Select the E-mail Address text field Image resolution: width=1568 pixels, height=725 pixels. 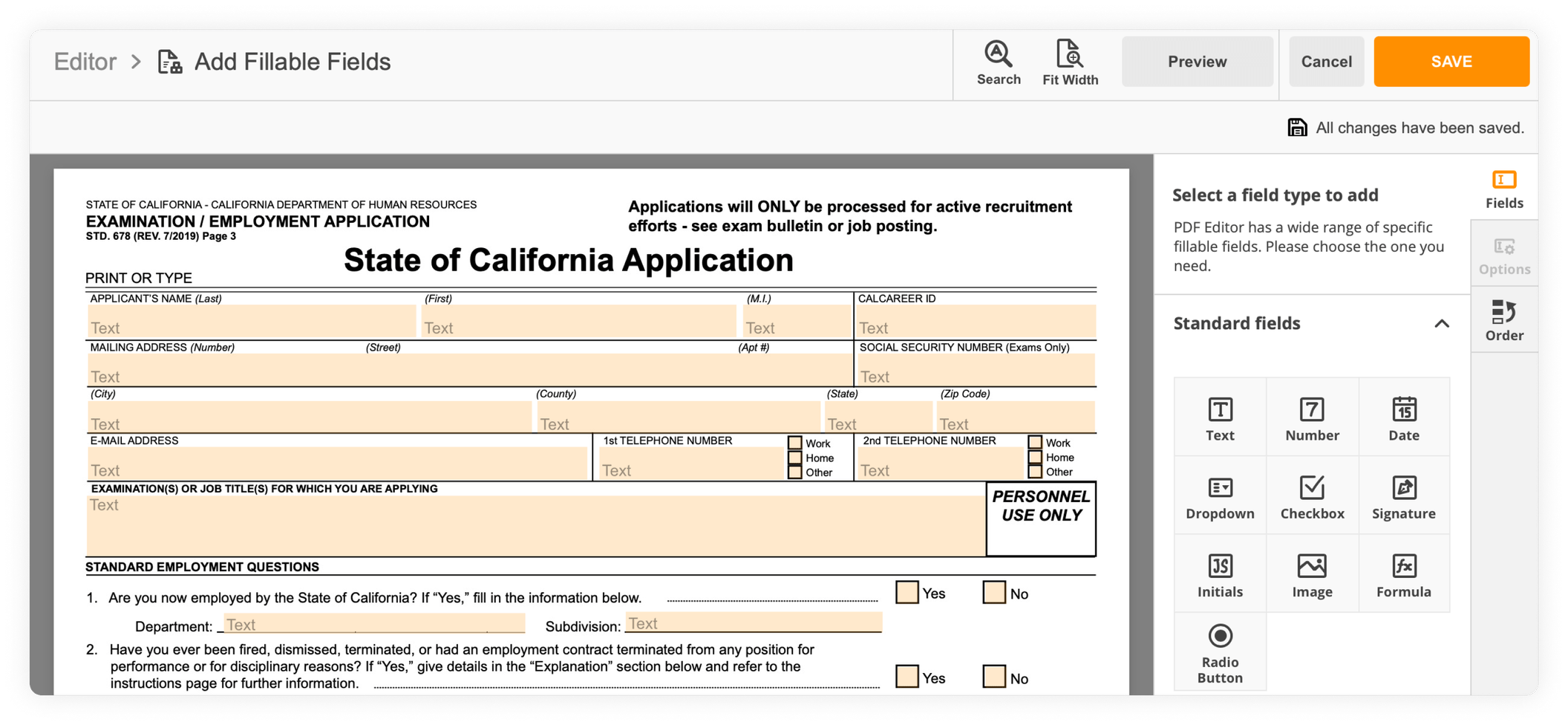coord(337,464)
